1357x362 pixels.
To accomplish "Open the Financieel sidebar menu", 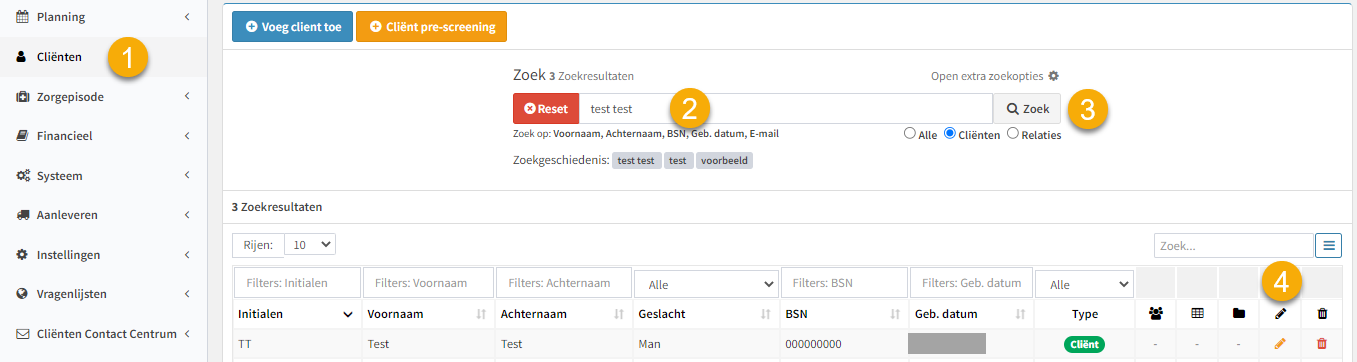I will [103, 136].
